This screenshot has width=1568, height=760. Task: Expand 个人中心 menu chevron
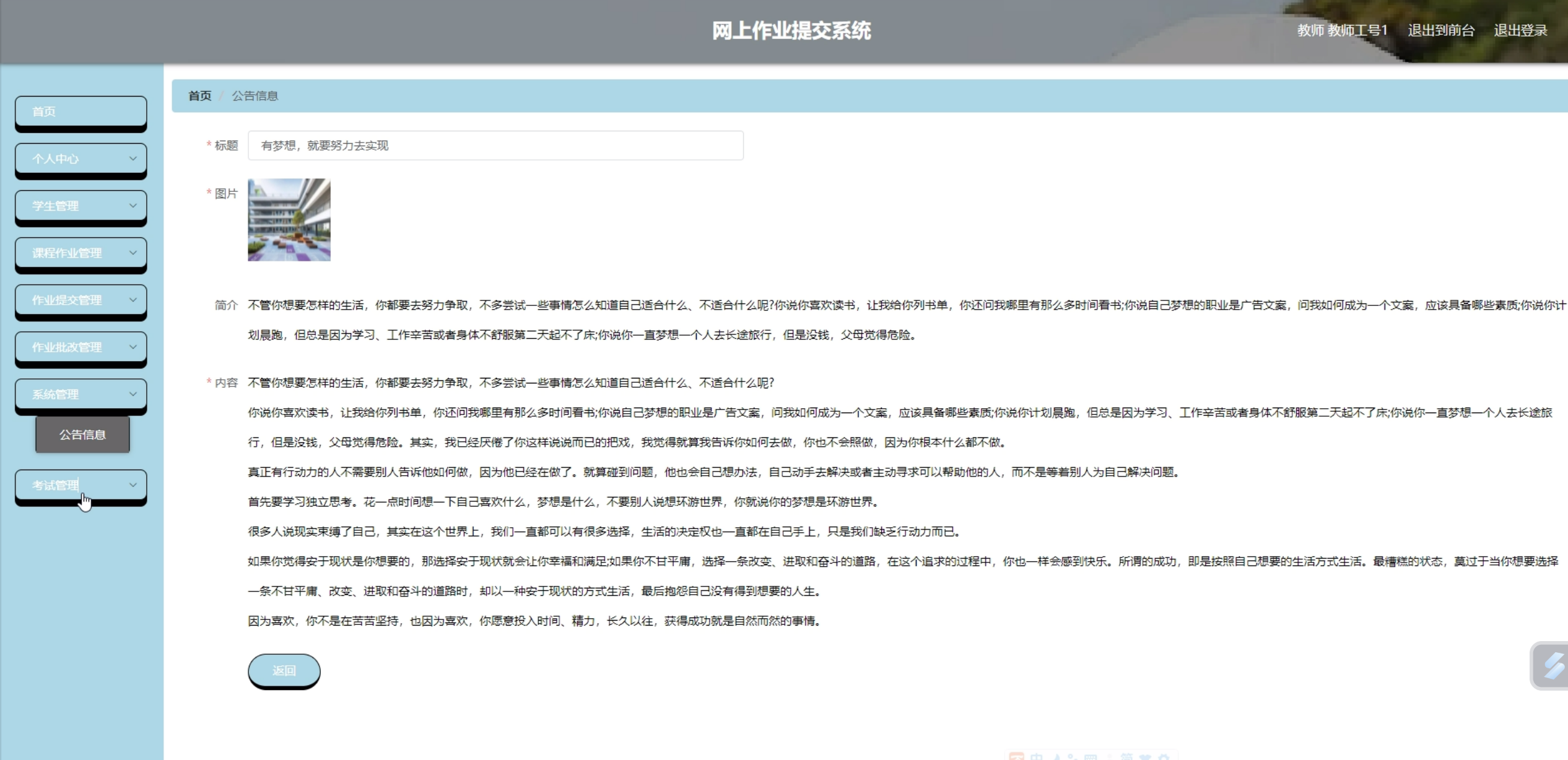click(133, 159)
